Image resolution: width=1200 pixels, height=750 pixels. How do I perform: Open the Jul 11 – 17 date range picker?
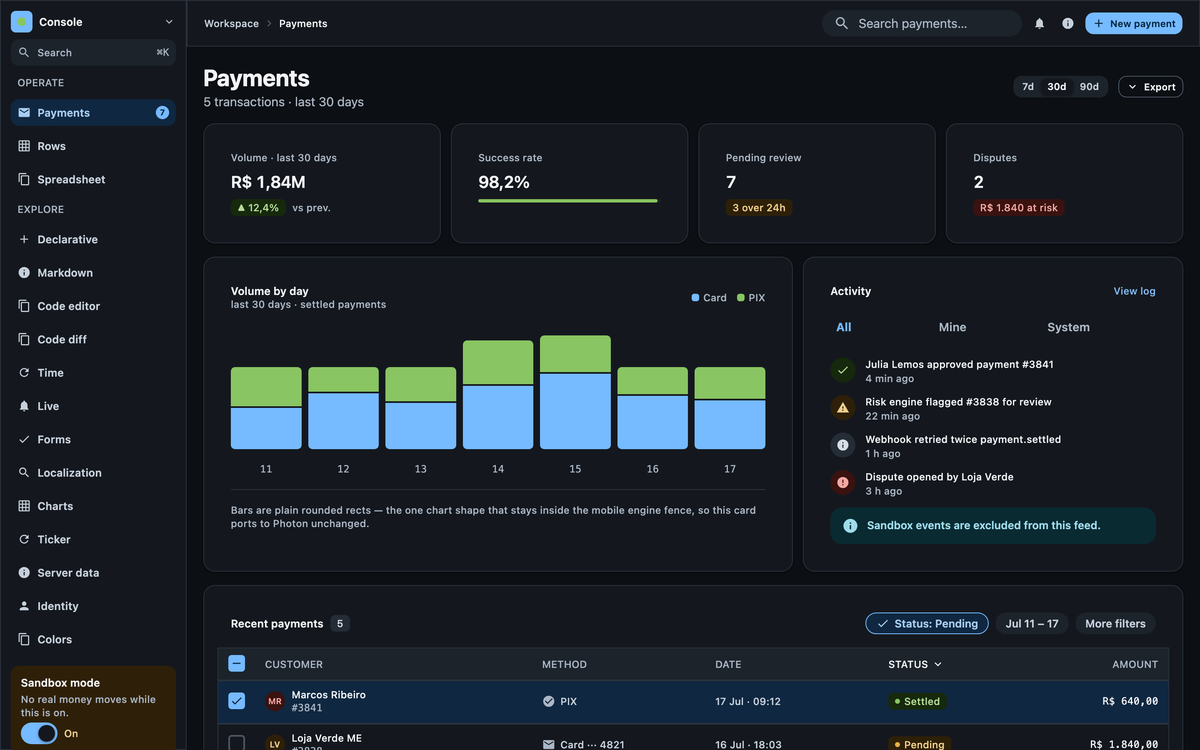click(x=1032, y=623)
